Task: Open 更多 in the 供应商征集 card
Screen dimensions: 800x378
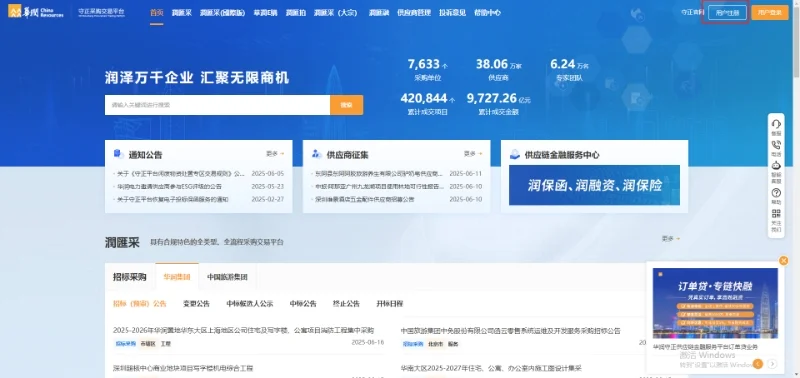Action: (473, 154)
